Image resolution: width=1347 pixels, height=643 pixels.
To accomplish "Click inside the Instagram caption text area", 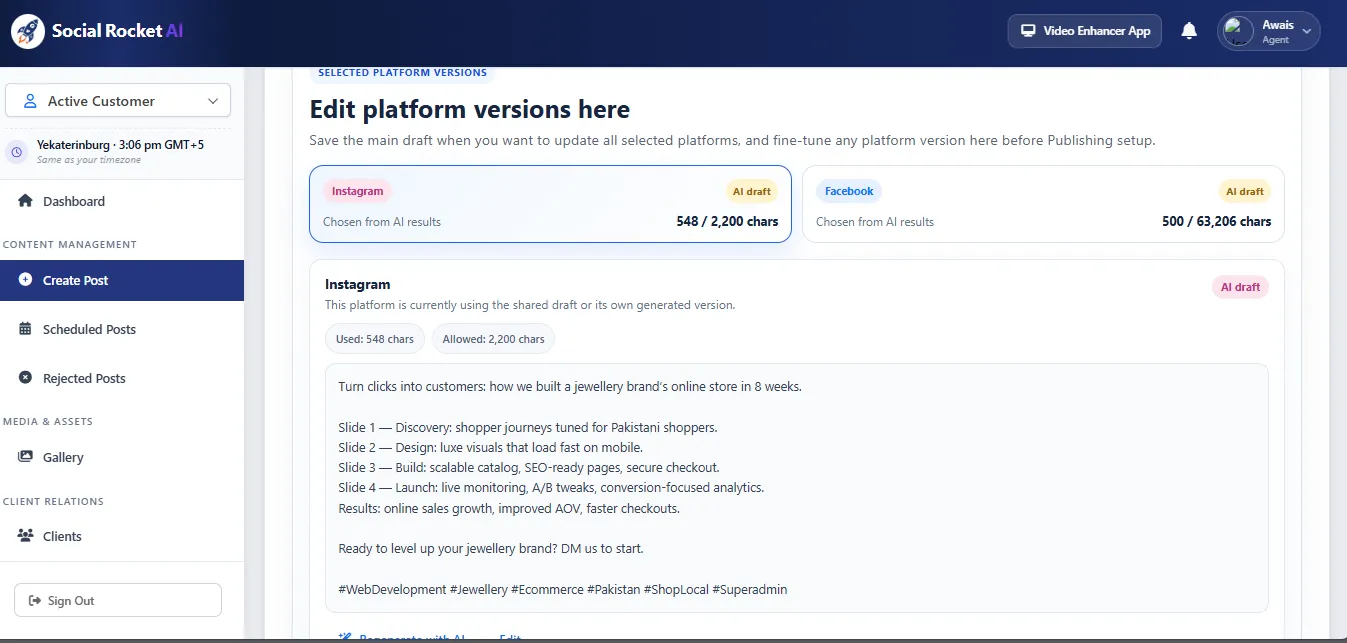I will pos(796,488).
